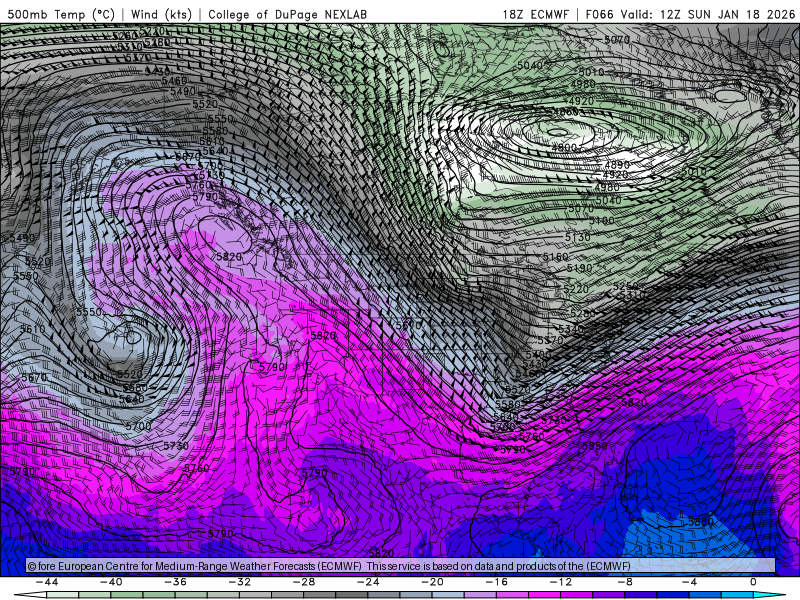The width and height of the screenshot is (800, 600).
Task: Click the -36 color scale label
Action: click(x=176, y=582)
